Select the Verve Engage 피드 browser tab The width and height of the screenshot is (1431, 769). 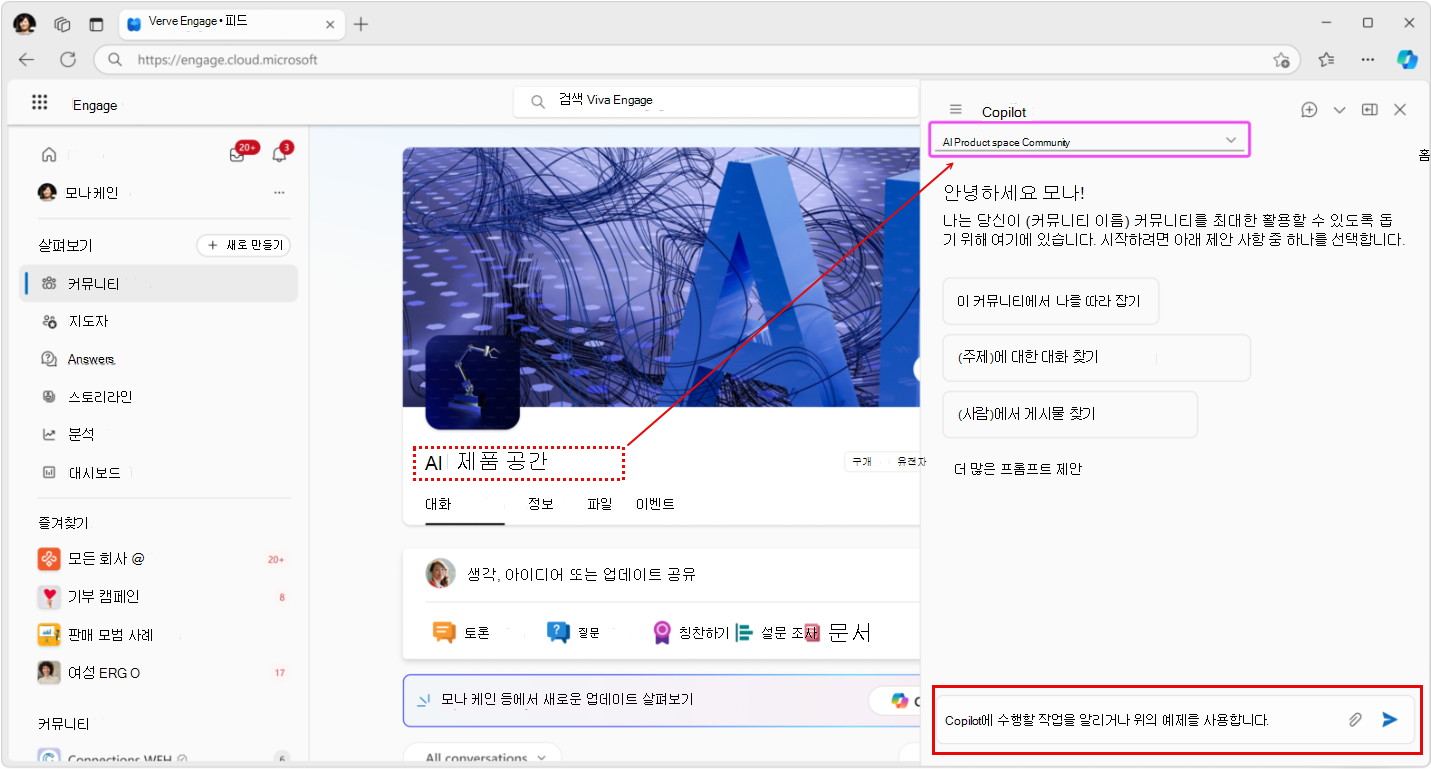click(231, 23)
